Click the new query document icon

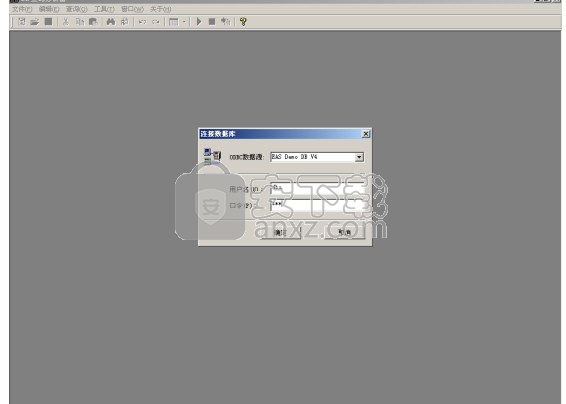[x=22, y=22]
